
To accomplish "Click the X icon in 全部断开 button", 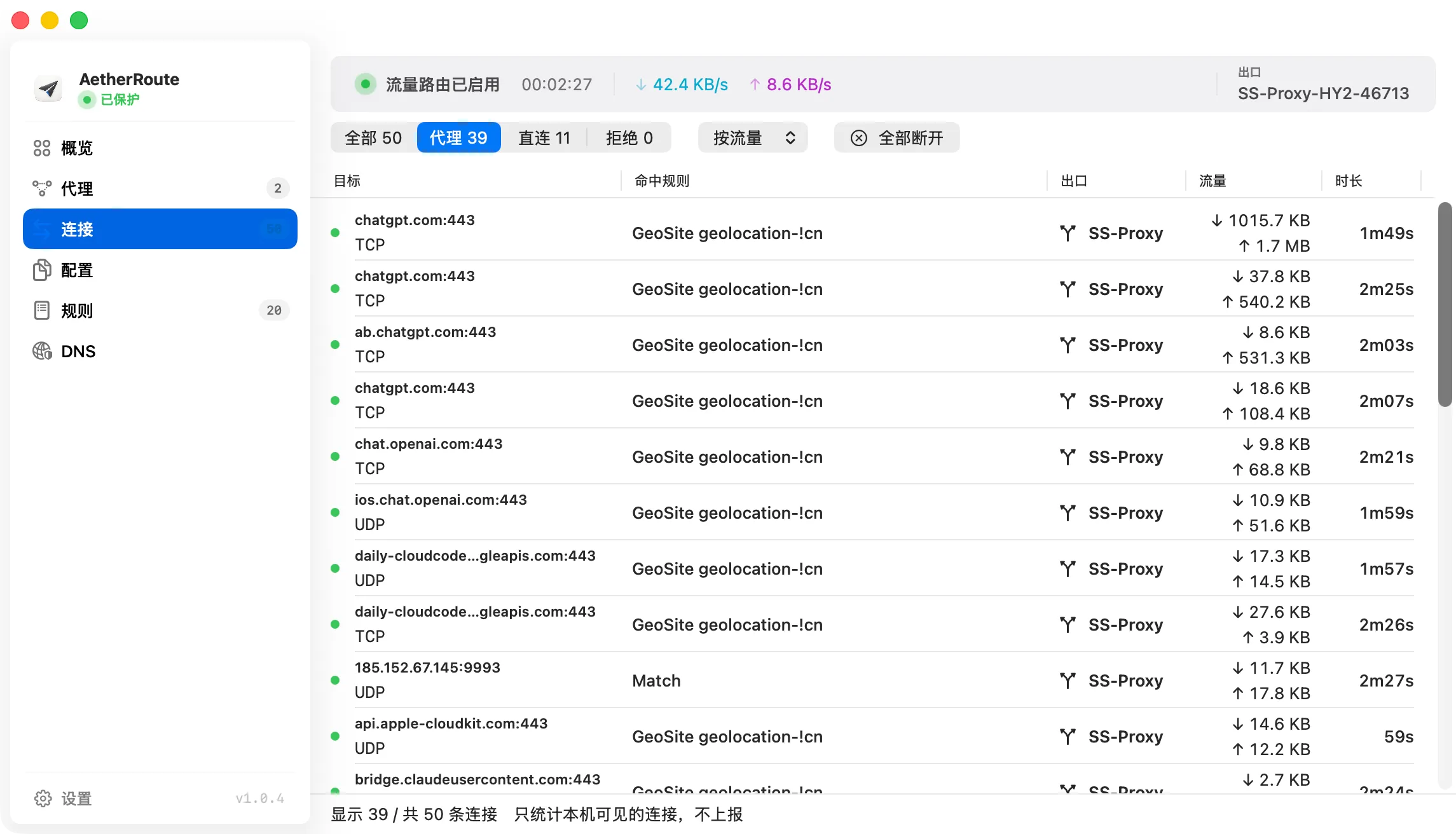I will pyautogui.click(x=859, y=138).
